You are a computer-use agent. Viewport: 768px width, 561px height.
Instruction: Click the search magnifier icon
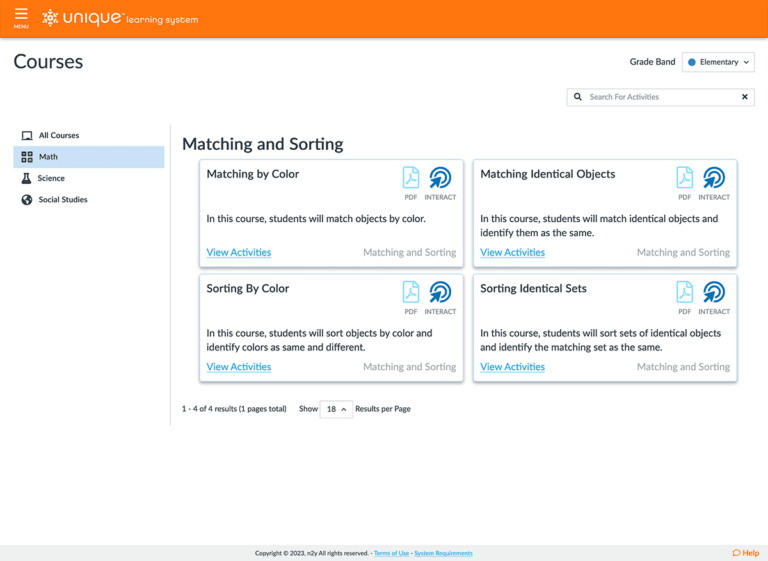click(577, 97)
